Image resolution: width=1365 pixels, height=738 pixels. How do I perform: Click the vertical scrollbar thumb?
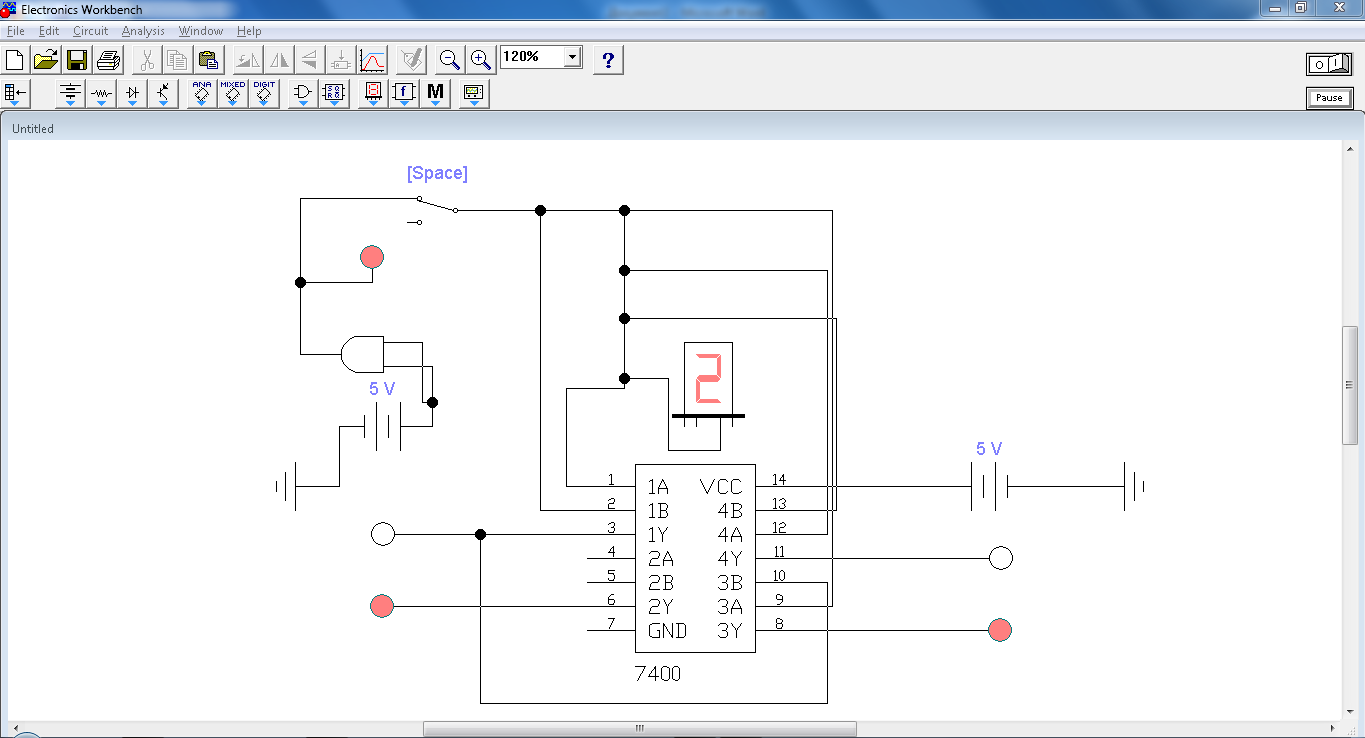[1349, 385]
